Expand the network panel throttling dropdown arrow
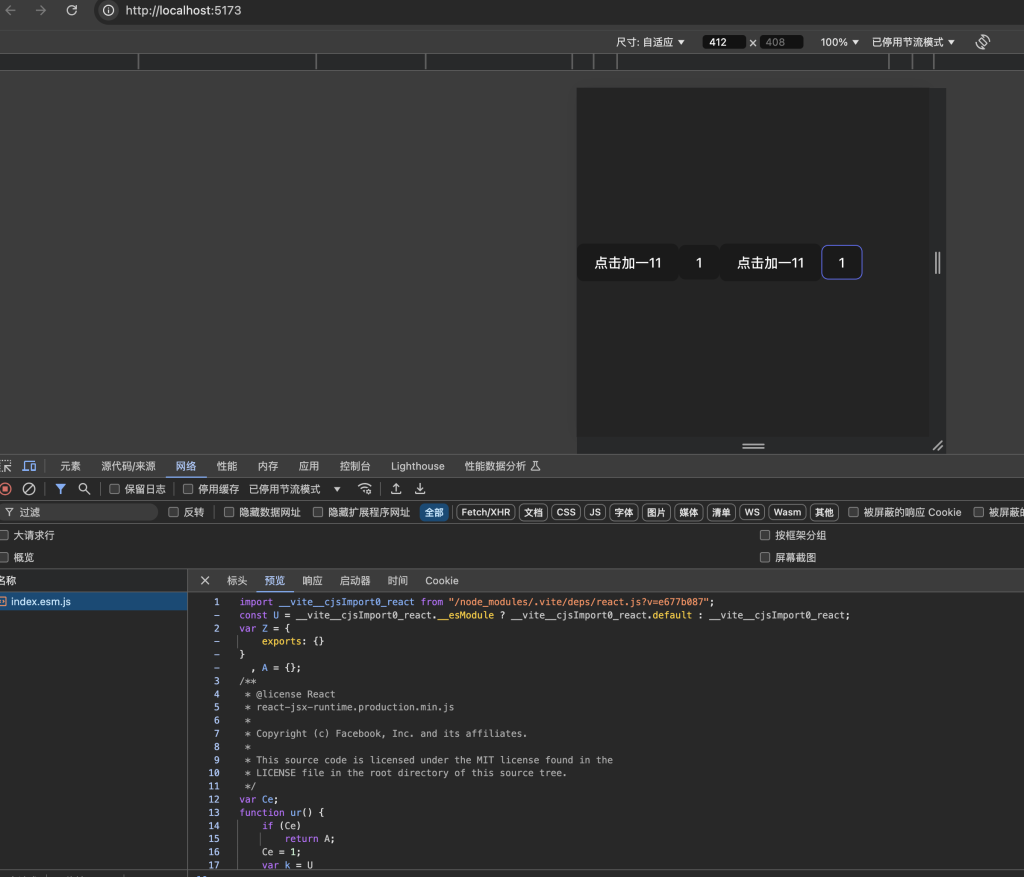 [337, 489]
